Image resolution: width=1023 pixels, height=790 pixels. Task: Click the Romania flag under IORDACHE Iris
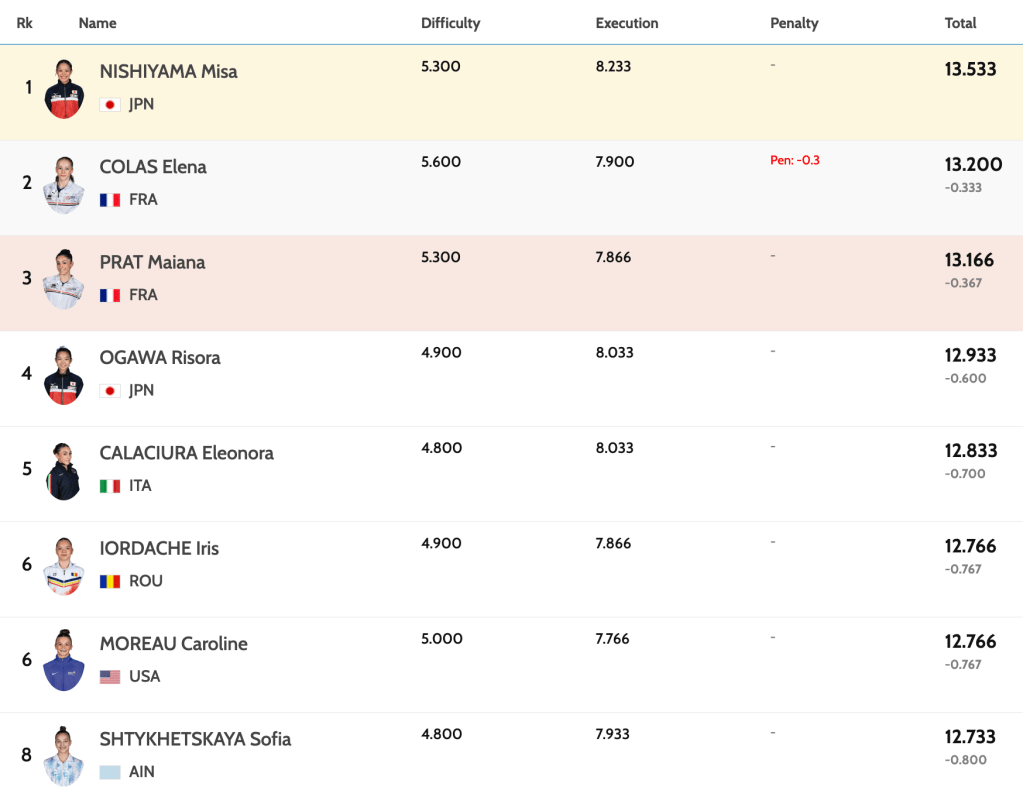point(110,581)
